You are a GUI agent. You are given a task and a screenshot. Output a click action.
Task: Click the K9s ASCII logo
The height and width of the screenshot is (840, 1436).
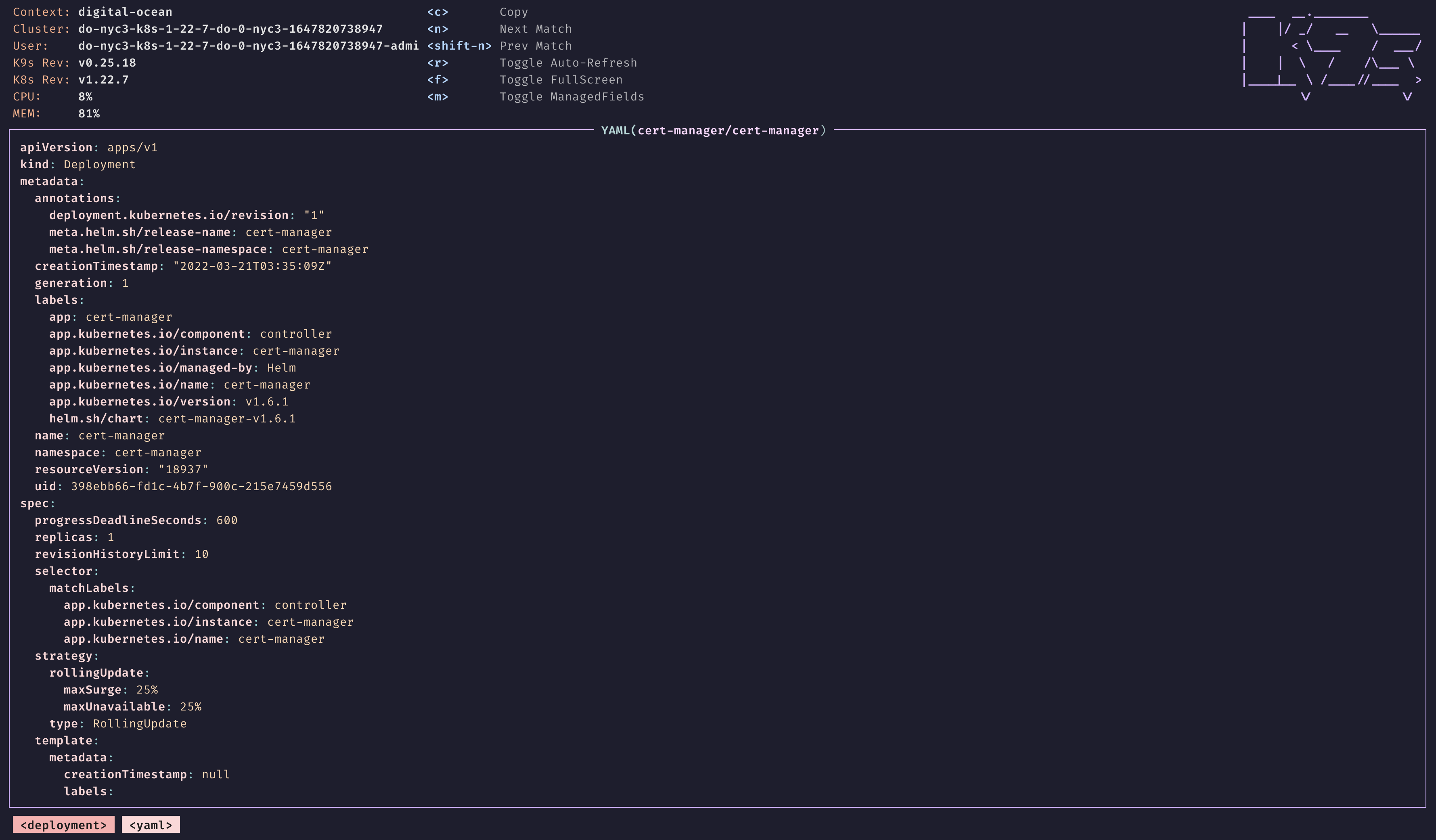[1331, 57]
